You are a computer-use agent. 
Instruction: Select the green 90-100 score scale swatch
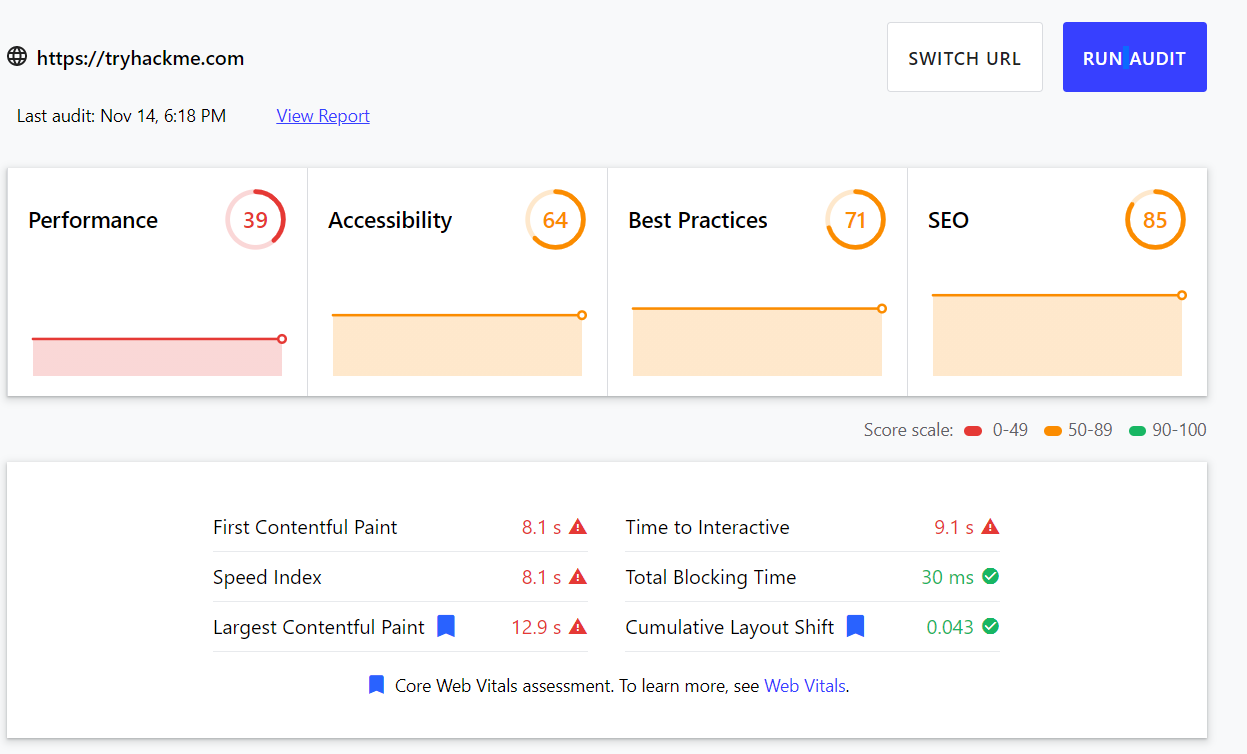click(1137, 431)
